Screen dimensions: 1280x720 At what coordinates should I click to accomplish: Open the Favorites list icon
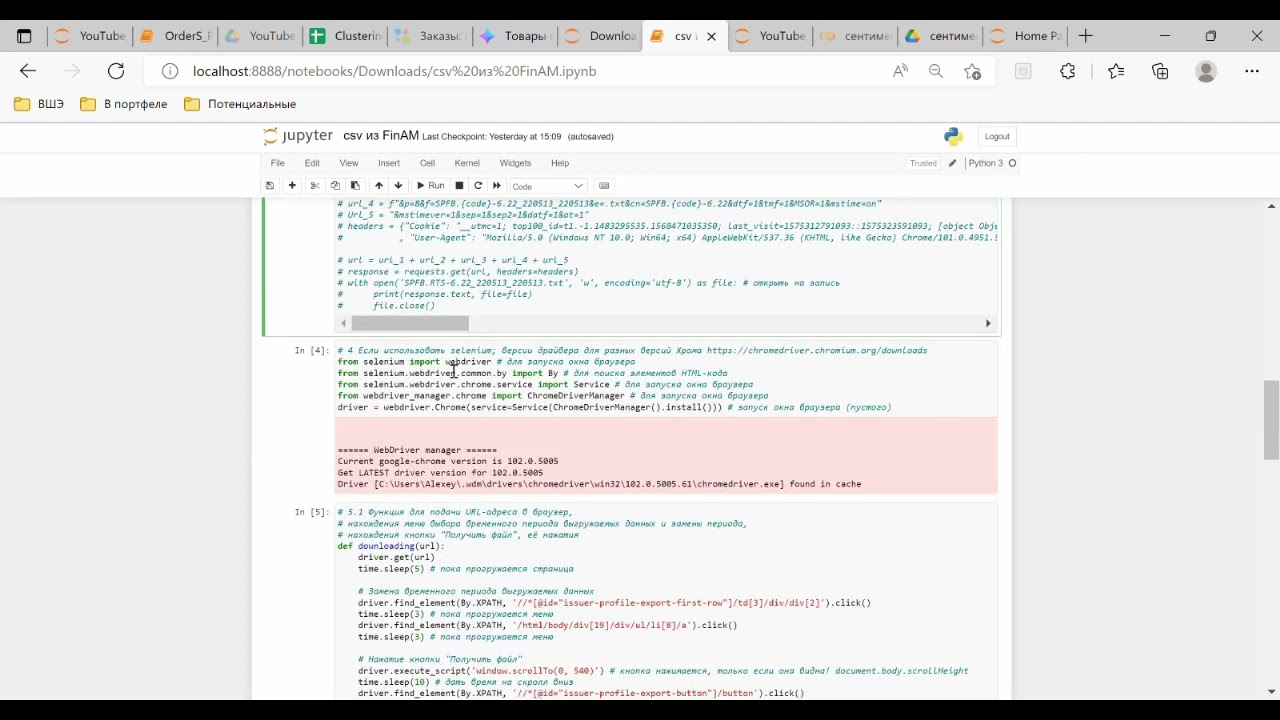[x=1116, y=71]
